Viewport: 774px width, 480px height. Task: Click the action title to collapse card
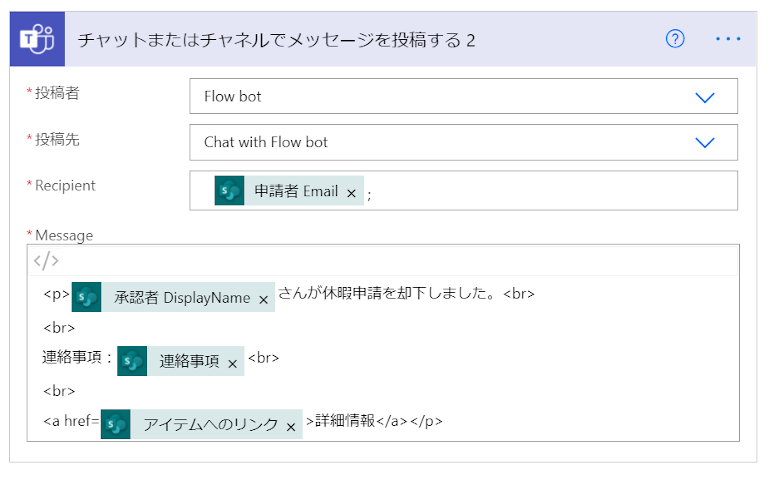(x=276, y=40)
